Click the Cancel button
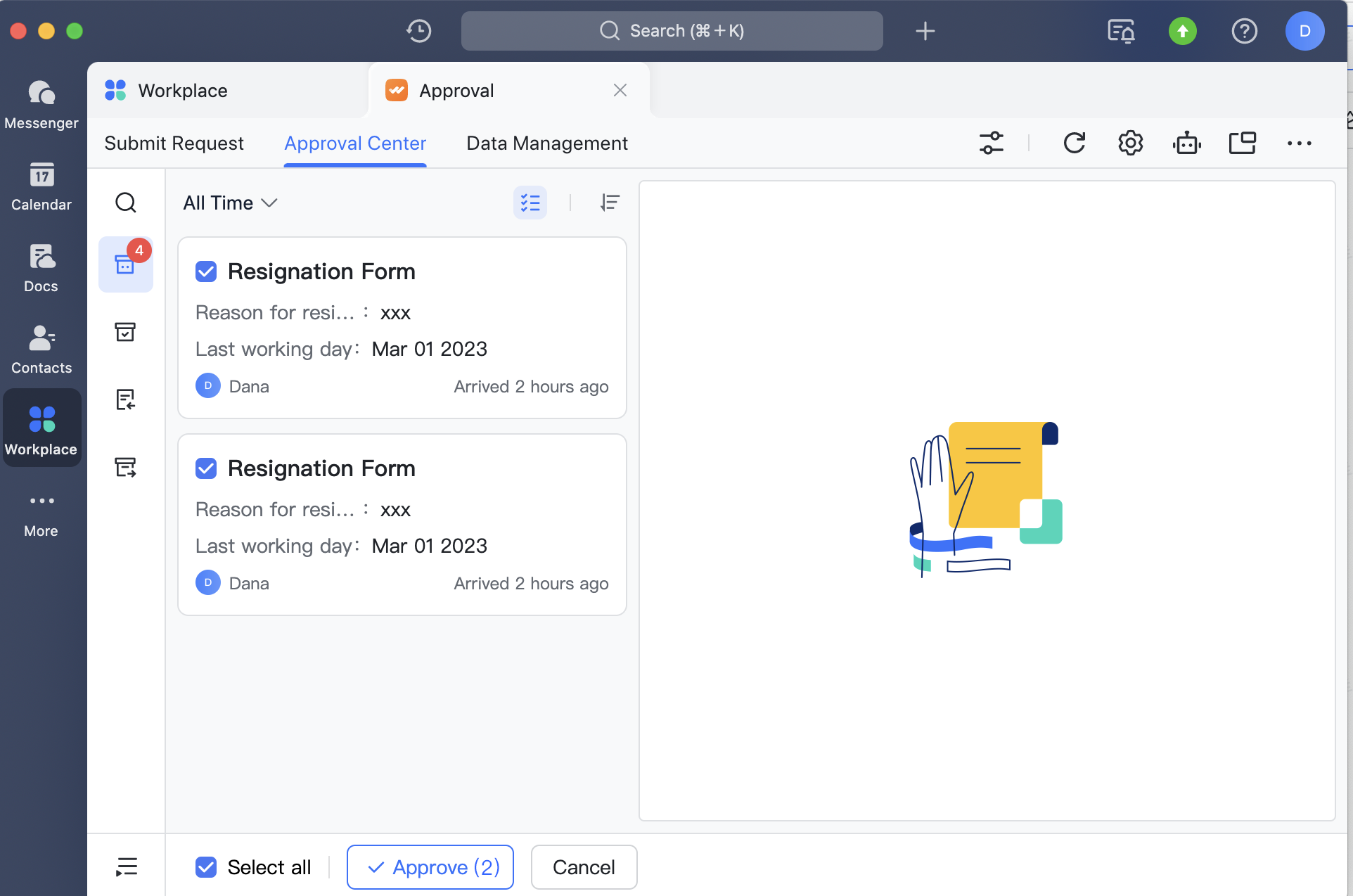This screenshot has height=896, width=1353. [x=584, y=867]
